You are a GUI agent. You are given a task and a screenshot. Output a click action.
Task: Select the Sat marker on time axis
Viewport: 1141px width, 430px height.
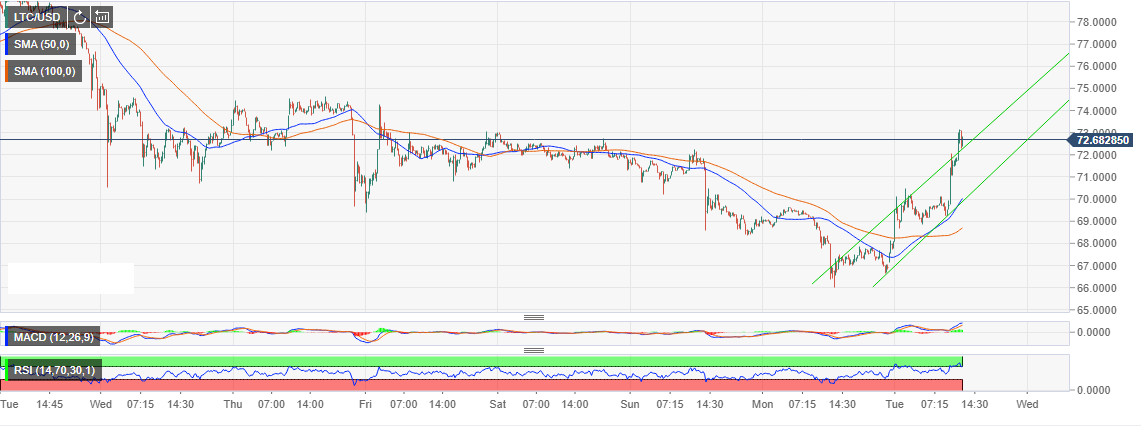497,404
